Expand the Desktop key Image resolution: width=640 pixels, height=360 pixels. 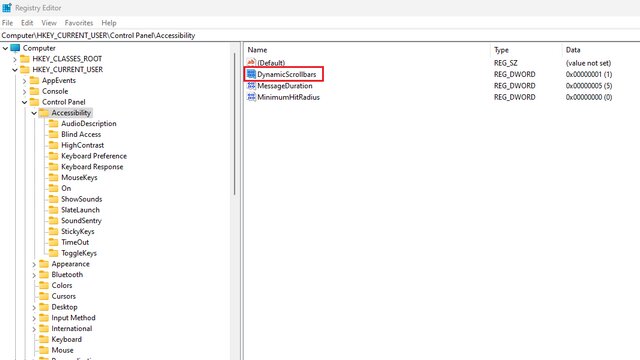[34, 307]
